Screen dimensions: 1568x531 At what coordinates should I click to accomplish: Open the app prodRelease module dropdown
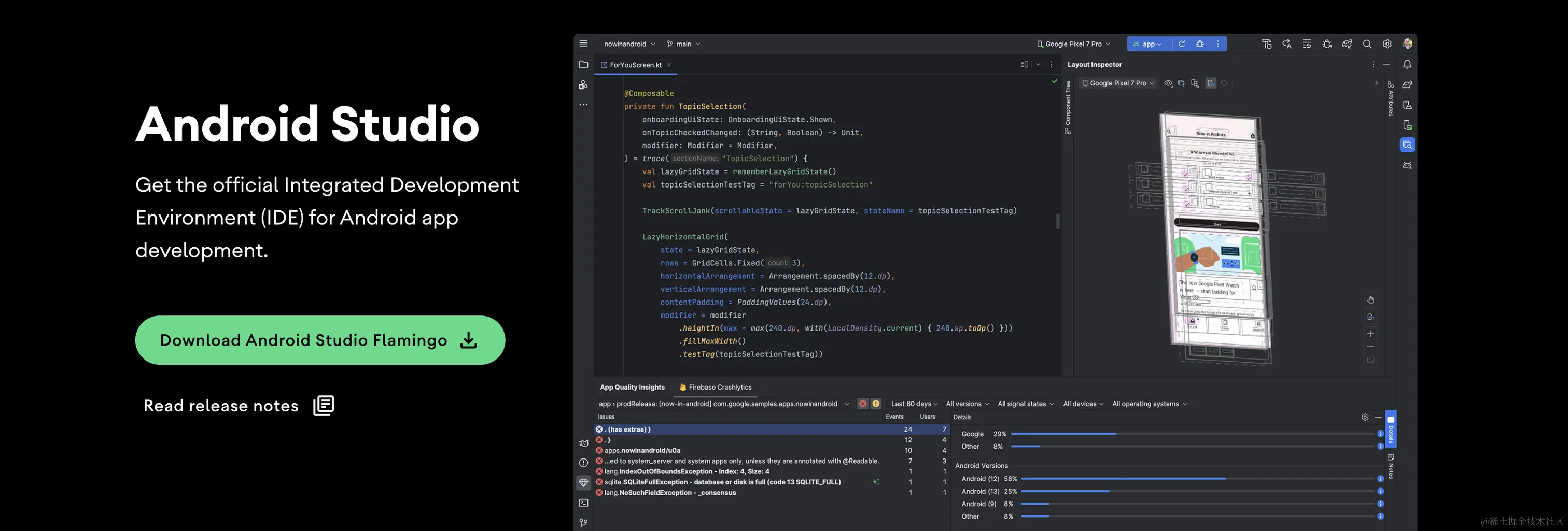point(723,404)
